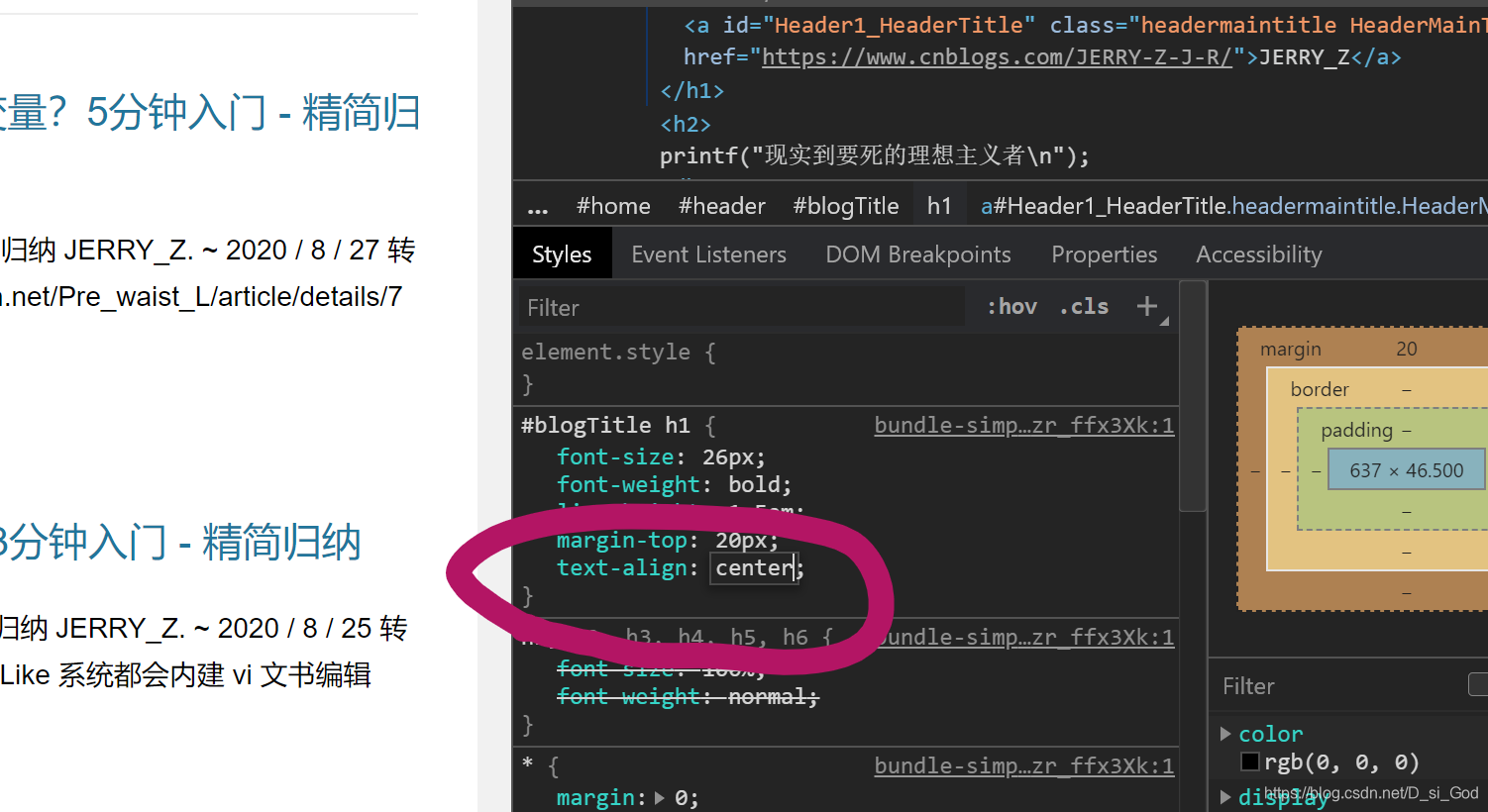Toggle the .cls class editor
Image resolution: width=1488 pixels, height=812 pixels.
1084,307
